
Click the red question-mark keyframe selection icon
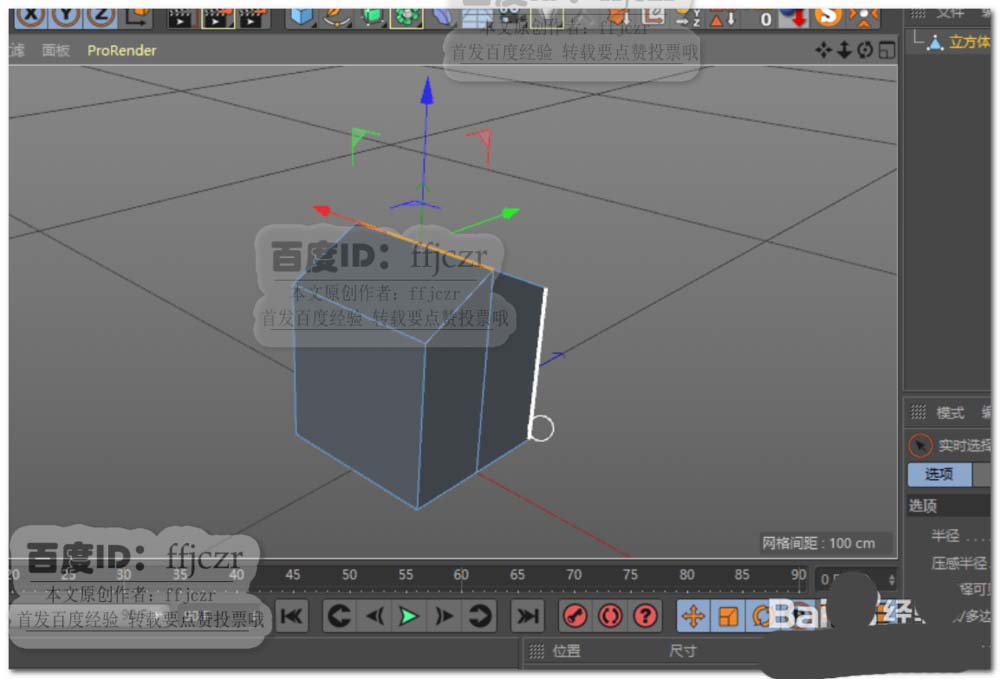pos(646,617)
